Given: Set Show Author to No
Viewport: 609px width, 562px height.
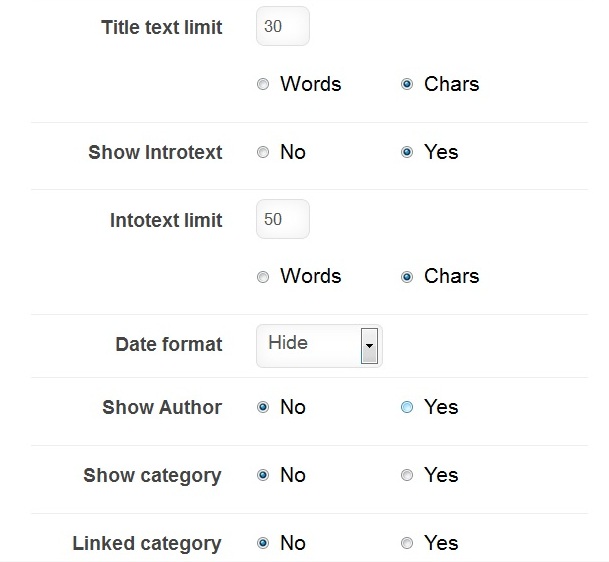Looking at the screenshot, I should coord(264,408).
